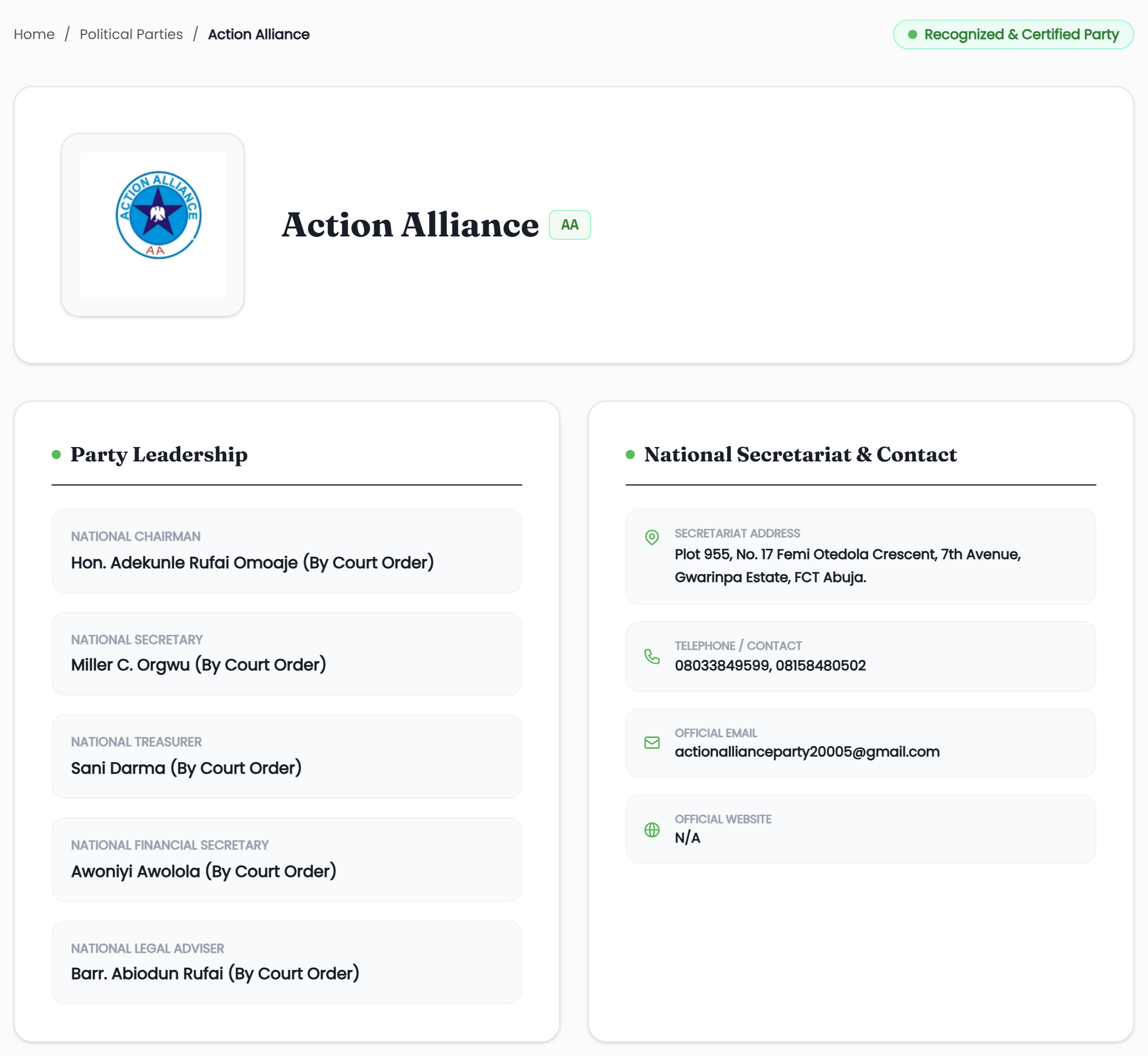Select the name Miller C. Orgwu
1148x1056 pixels.
130,665
